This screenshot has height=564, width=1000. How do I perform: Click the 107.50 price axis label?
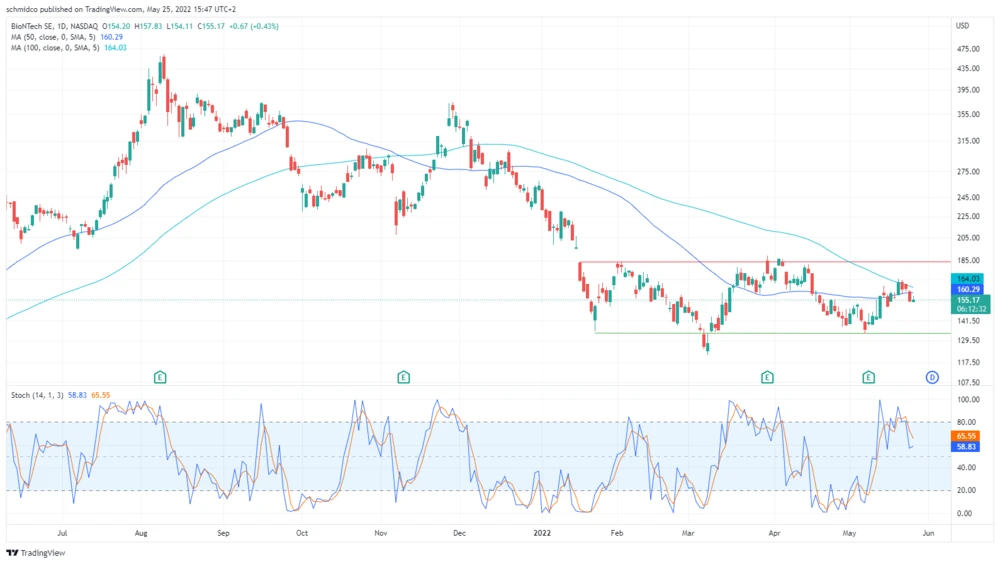point(968,382)
